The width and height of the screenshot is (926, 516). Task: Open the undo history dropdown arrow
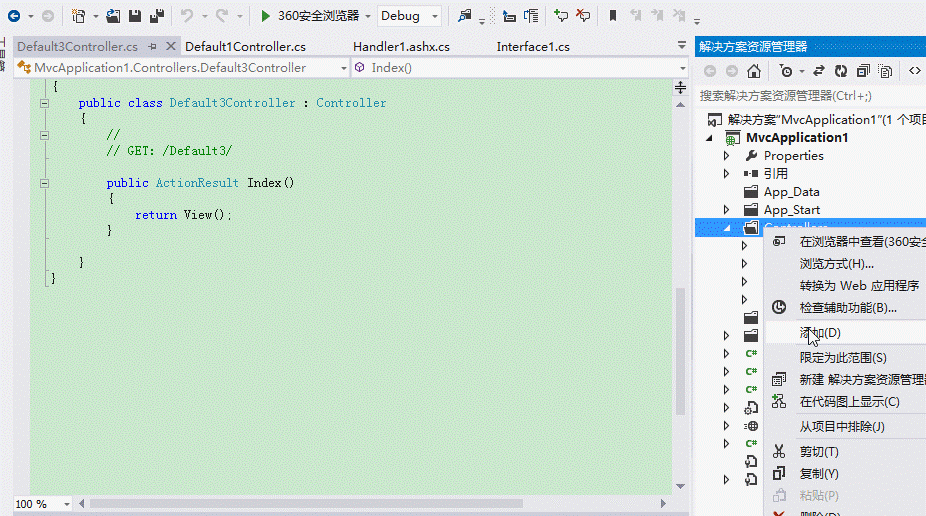click(204, 17)
